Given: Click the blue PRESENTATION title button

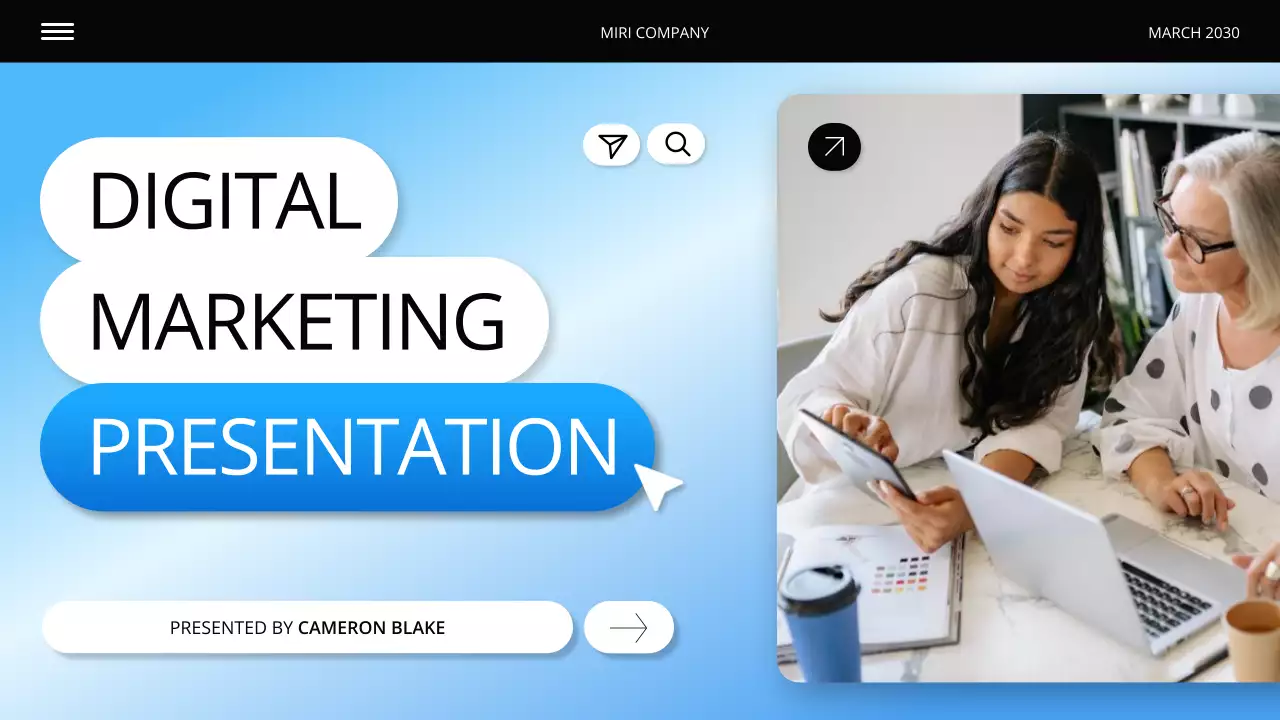Looking at the screenshot, I should coord(348,448).
